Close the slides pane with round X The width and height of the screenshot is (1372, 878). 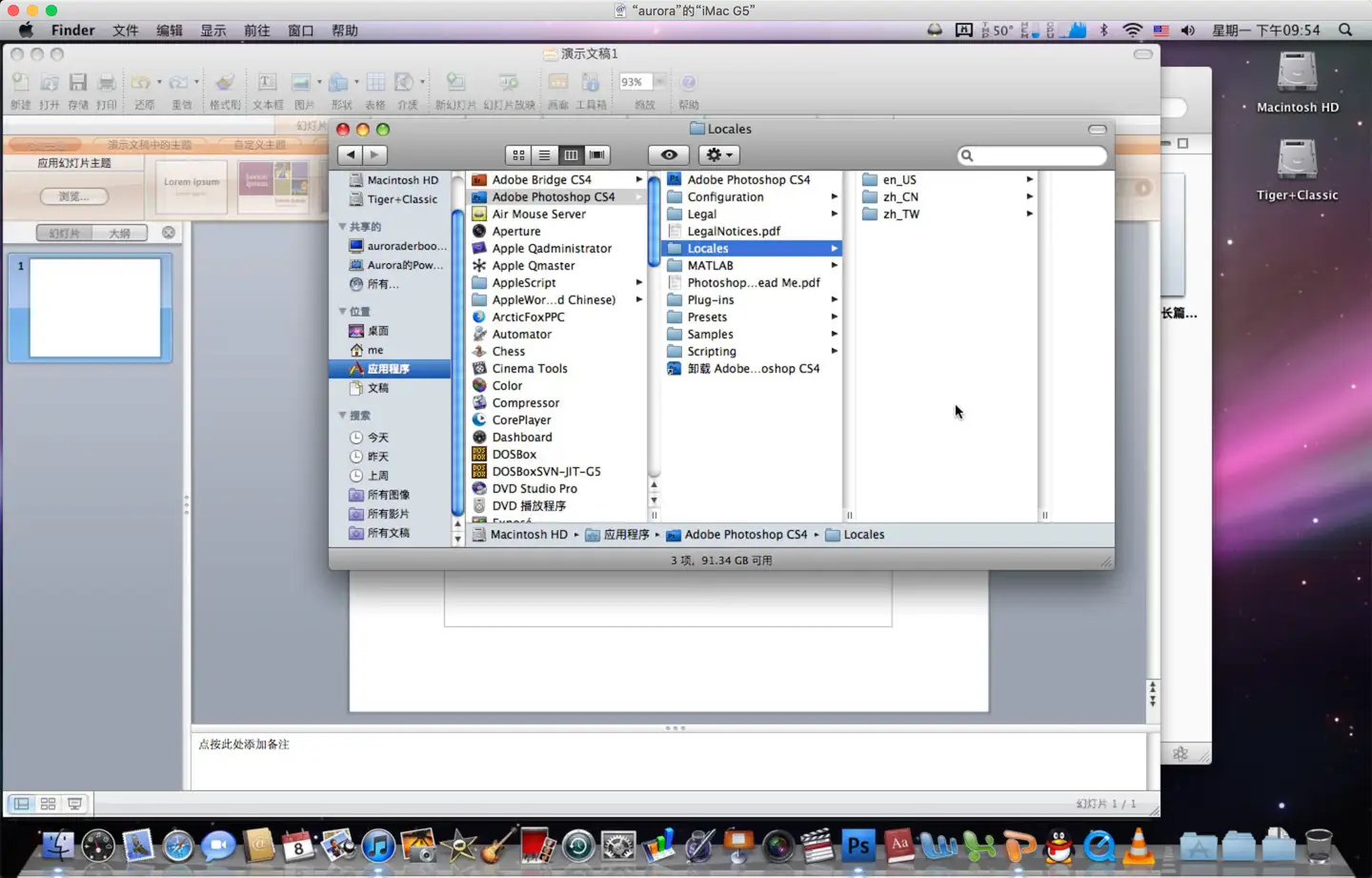click(169, 233)
